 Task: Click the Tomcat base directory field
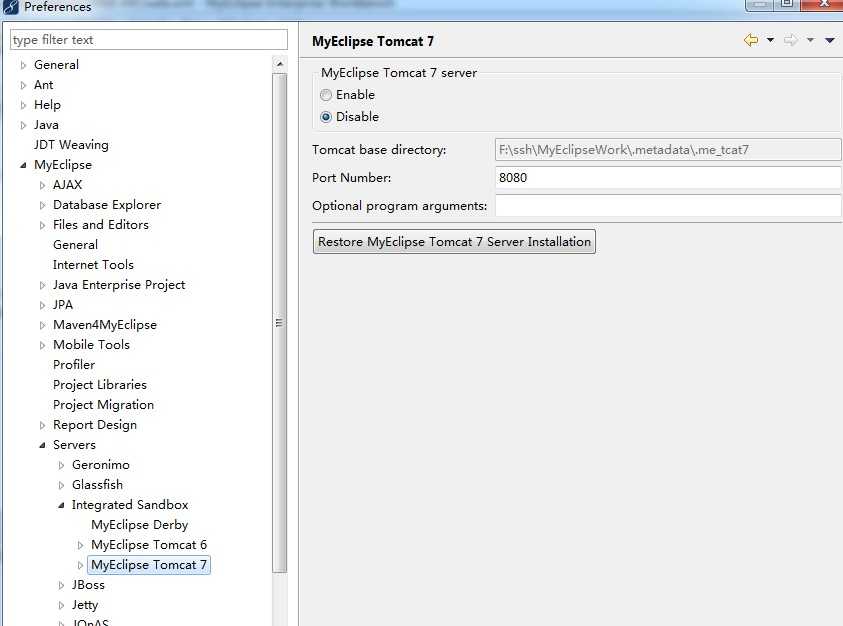pos(668,150)
